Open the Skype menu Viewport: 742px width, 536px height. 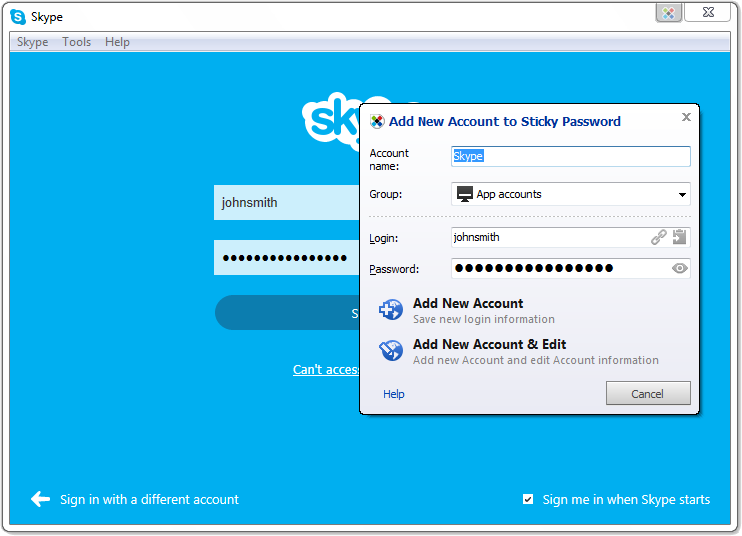(x=33, y=42)
